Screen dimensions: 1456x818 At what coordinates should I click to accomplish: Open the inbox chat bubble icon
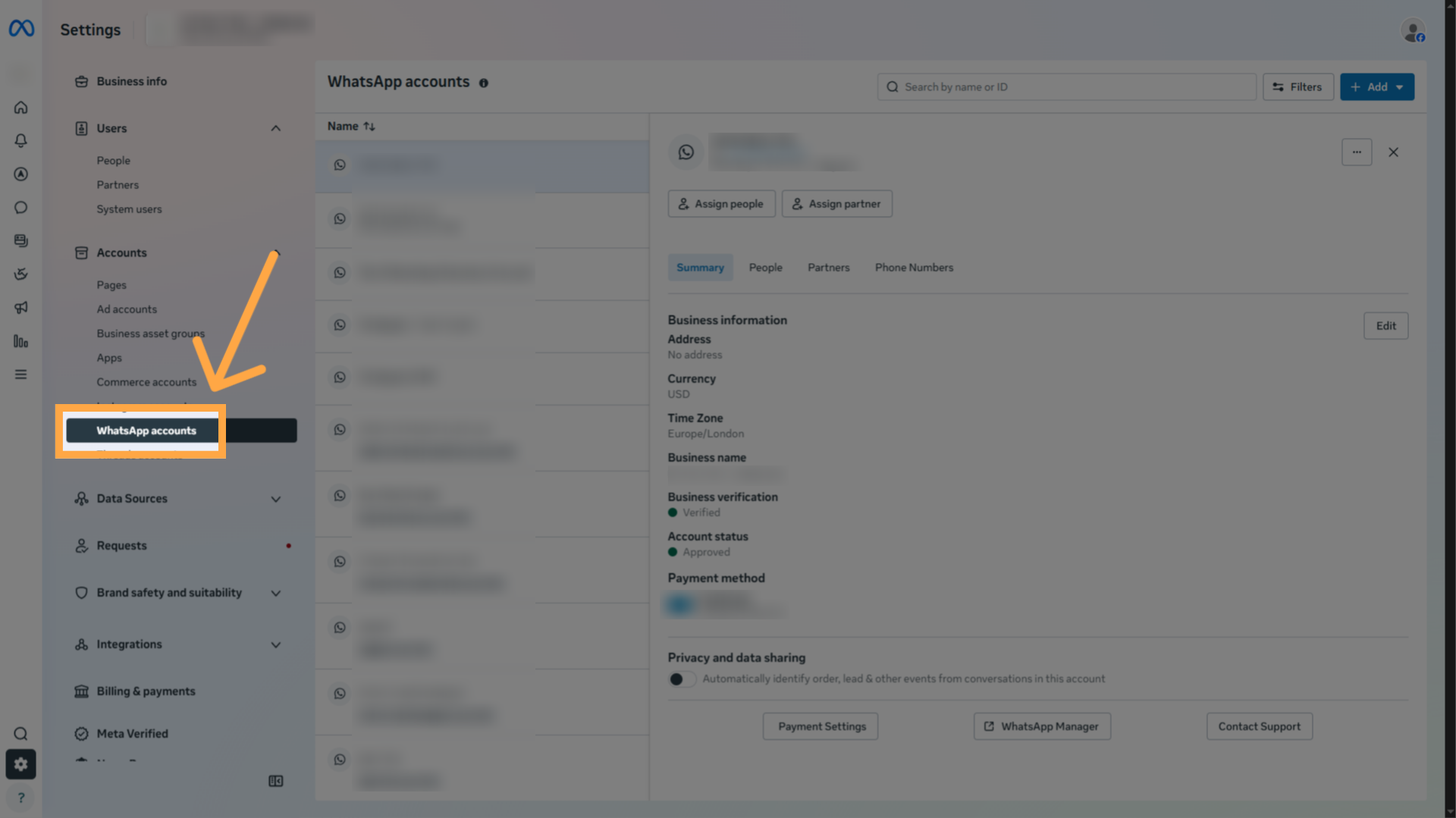click(21, 208)
